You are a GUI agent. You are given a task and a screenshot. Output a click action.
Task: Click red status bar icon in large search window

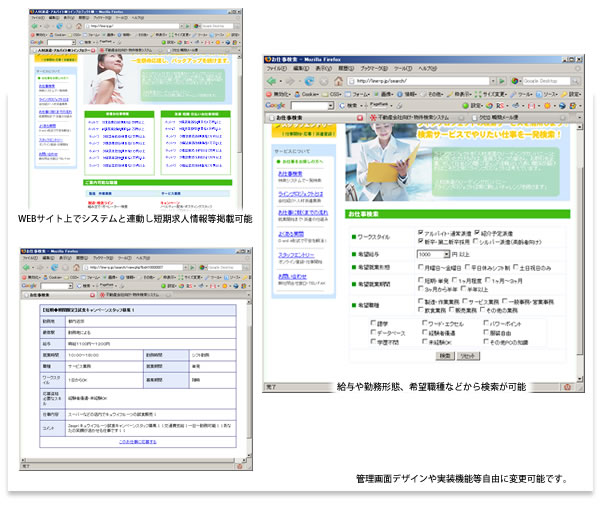coord(567,387)
